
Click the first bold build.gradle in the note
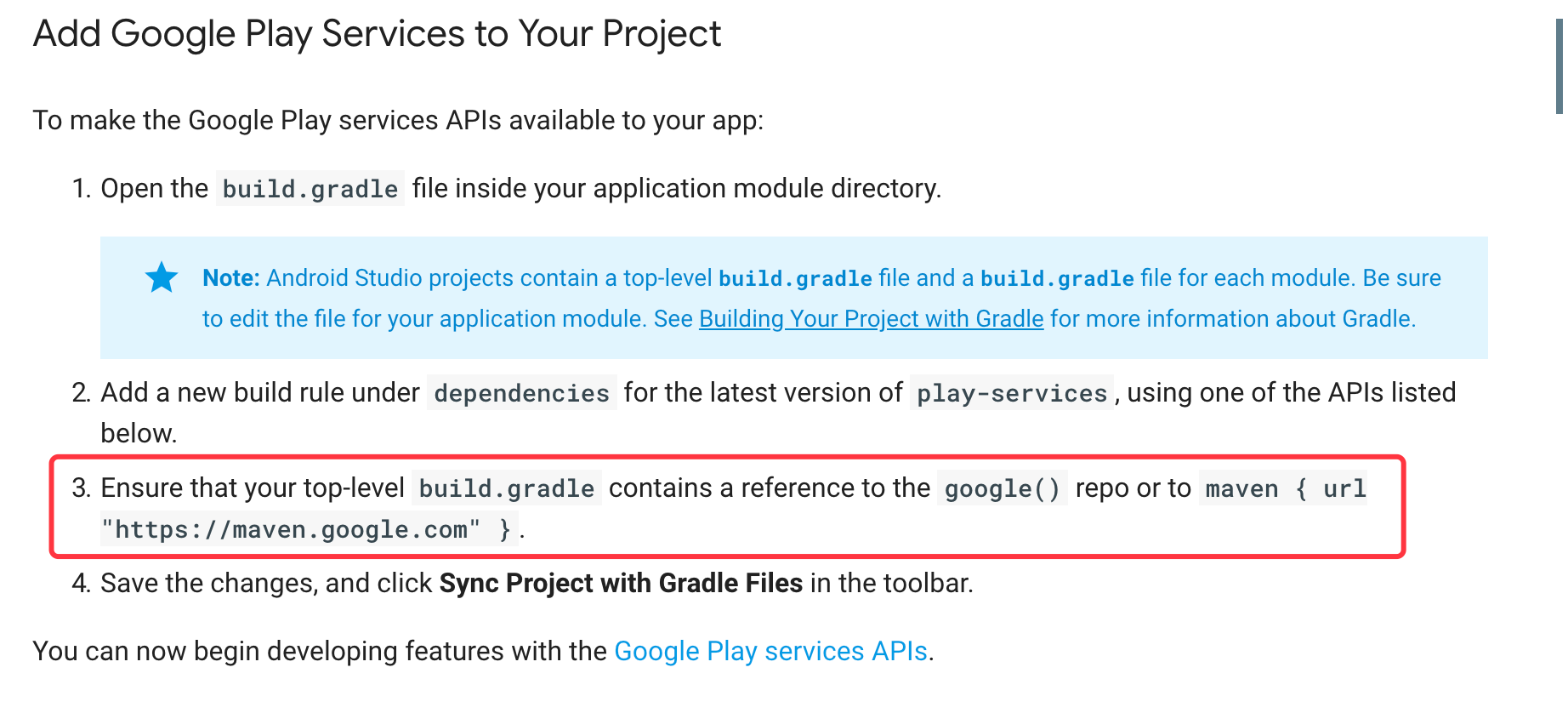point(795,279)
